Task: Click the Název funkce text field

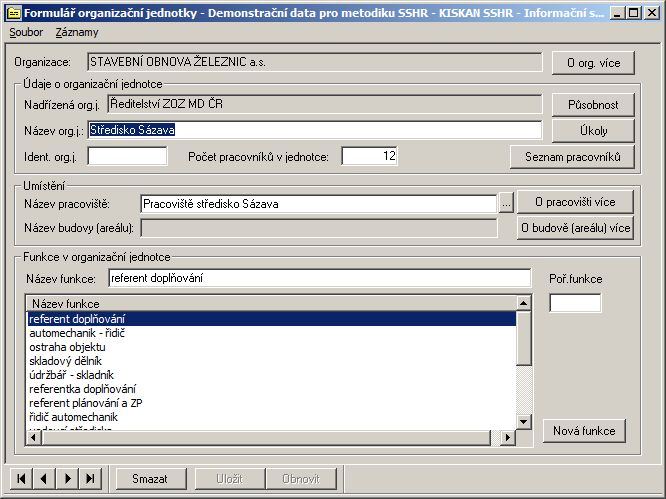Action: (319, 278)
